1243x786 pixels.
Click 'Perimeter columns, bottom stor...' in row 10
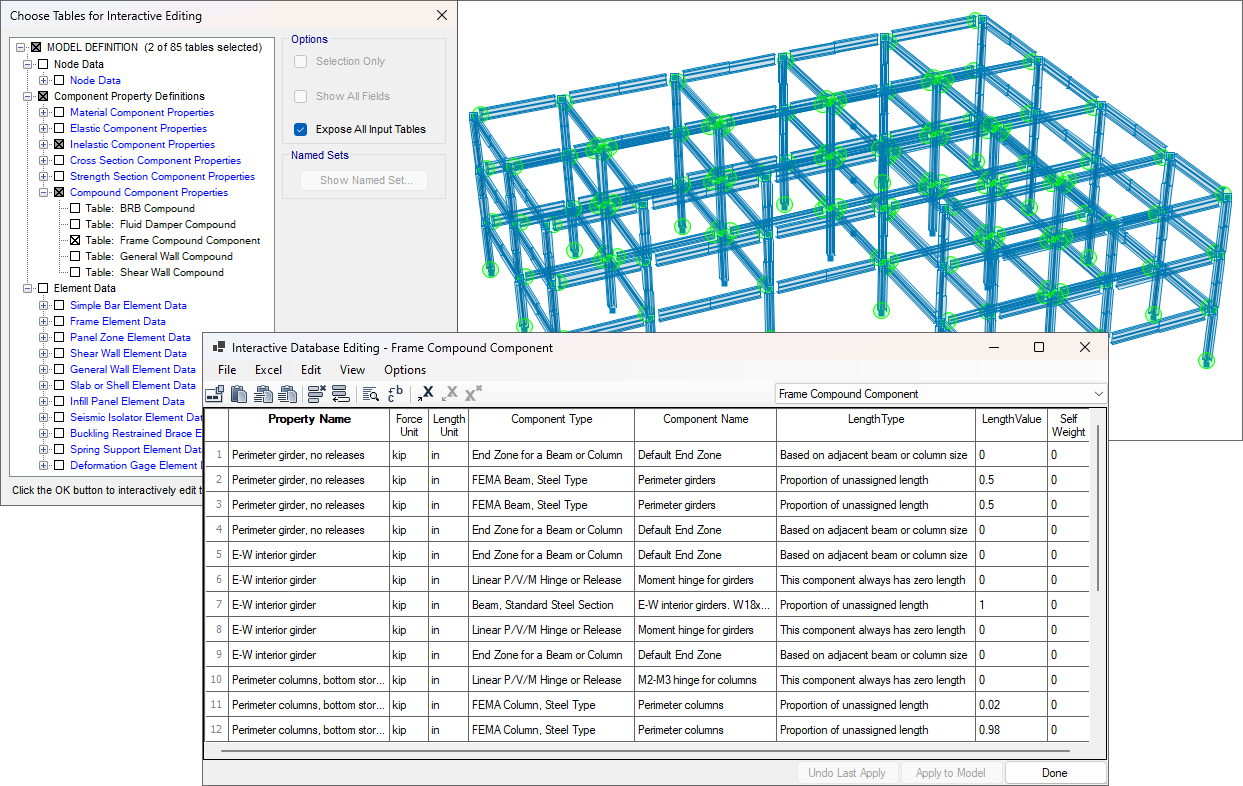point(308,680)
